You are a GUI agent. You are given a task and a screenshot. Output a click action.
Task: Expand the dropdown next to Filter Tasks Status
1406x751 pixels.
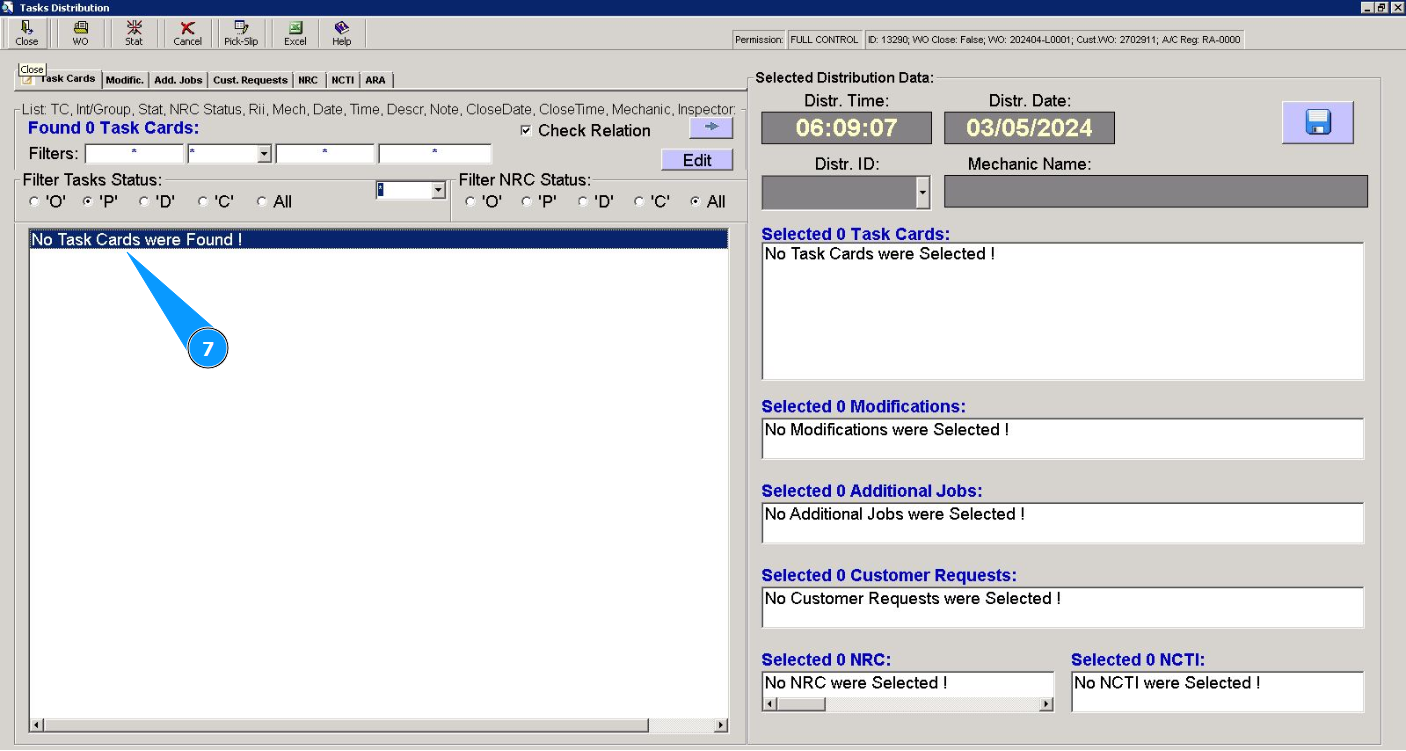pos(437,190)
